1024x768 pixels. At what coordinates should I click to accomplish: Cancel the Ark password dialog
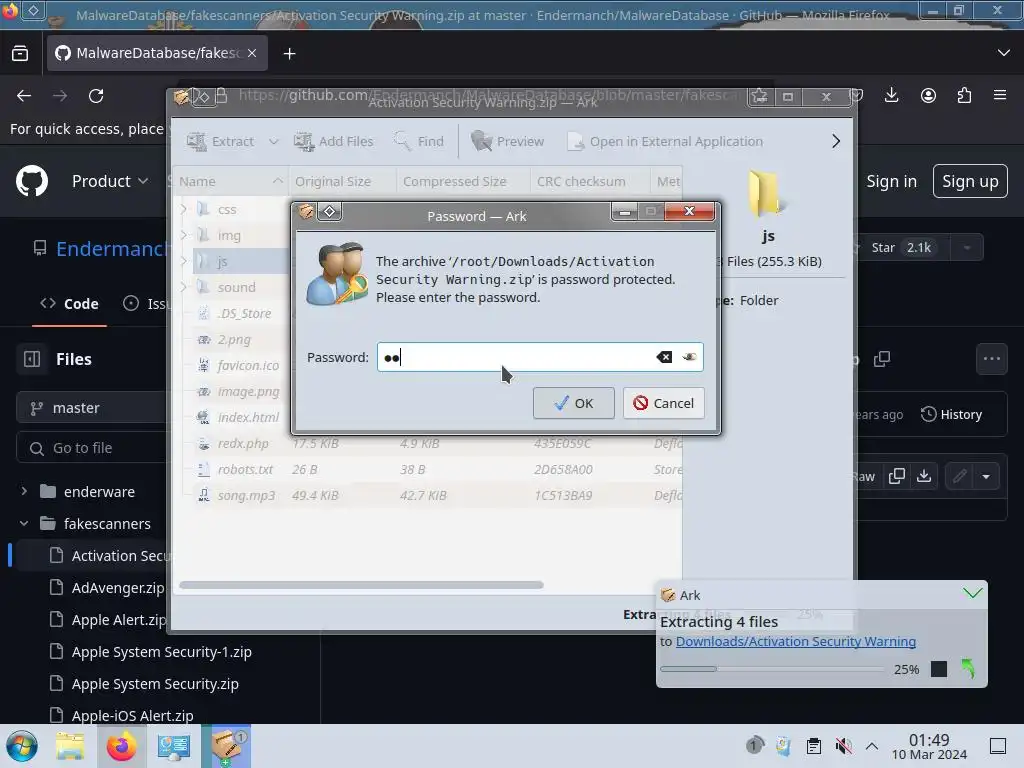(x=664, y=403)
